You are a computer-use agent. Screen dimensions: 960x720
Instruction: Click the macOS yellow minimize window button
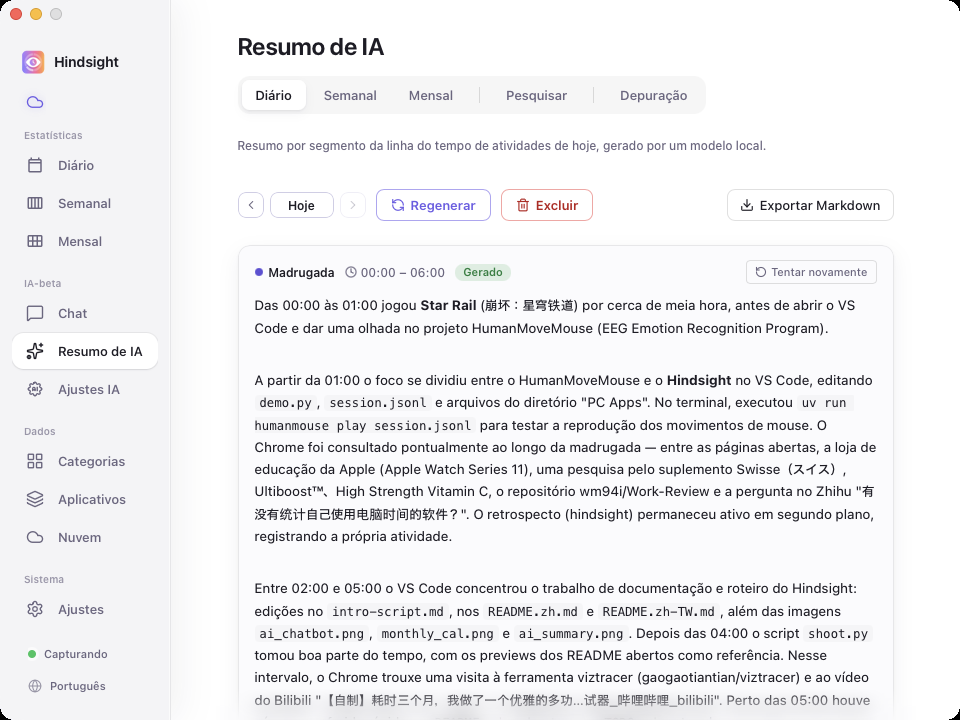point(36,14)
